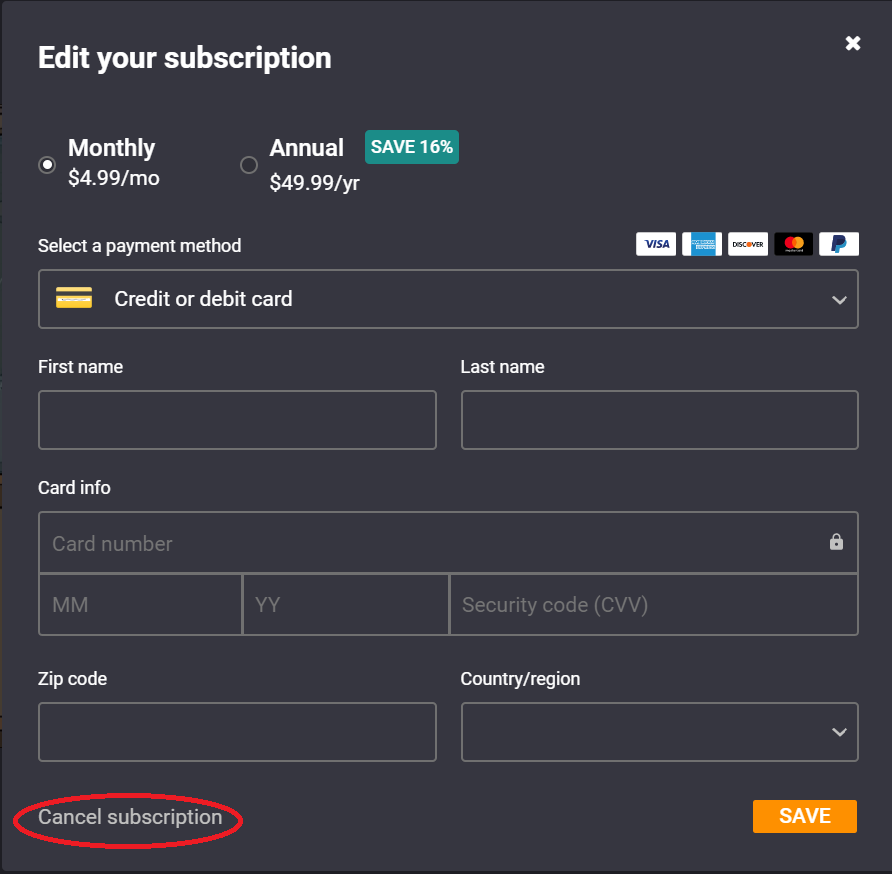Click the Mastercard icon

[x=794, y=244]
